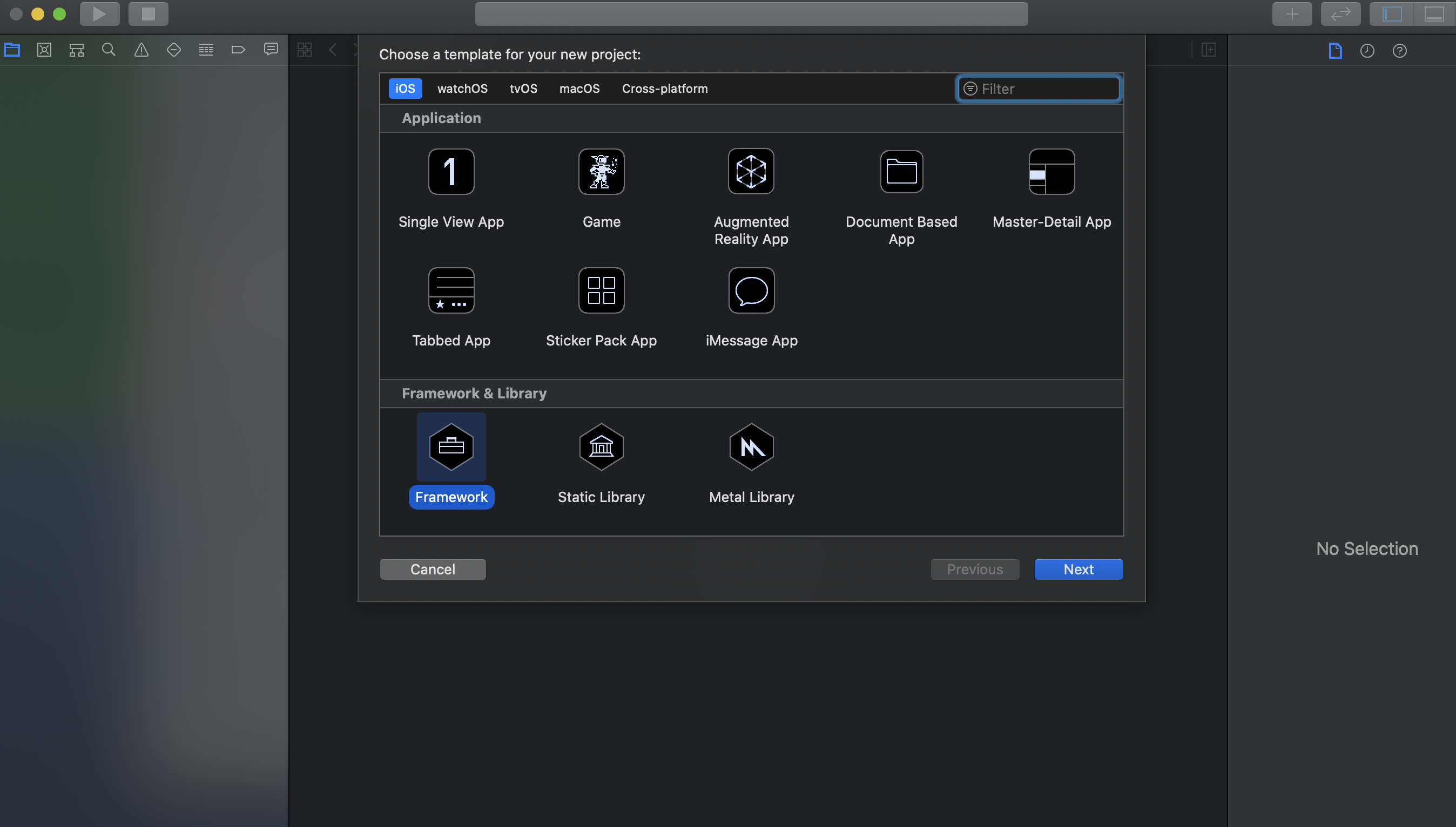Choose the Metal Library template

[x=751, y=447]
